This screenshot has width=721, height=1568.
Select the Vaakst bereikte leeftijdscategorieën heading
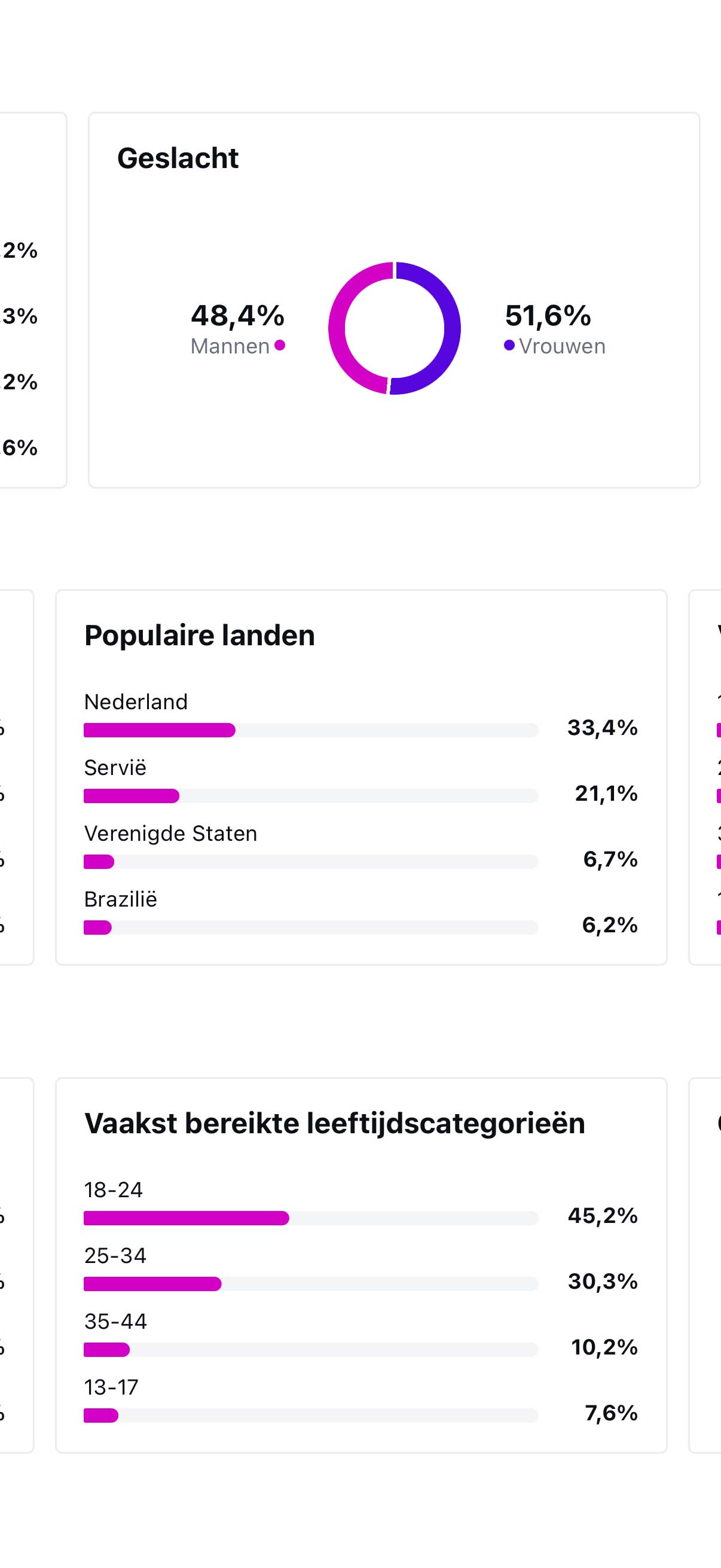tap(335, 1124)
